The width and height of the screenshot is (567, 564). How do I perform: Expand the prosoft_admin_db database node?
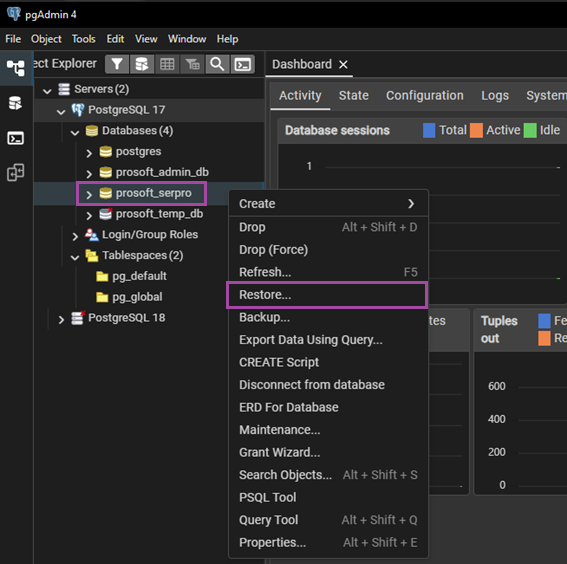pos(89,174)
